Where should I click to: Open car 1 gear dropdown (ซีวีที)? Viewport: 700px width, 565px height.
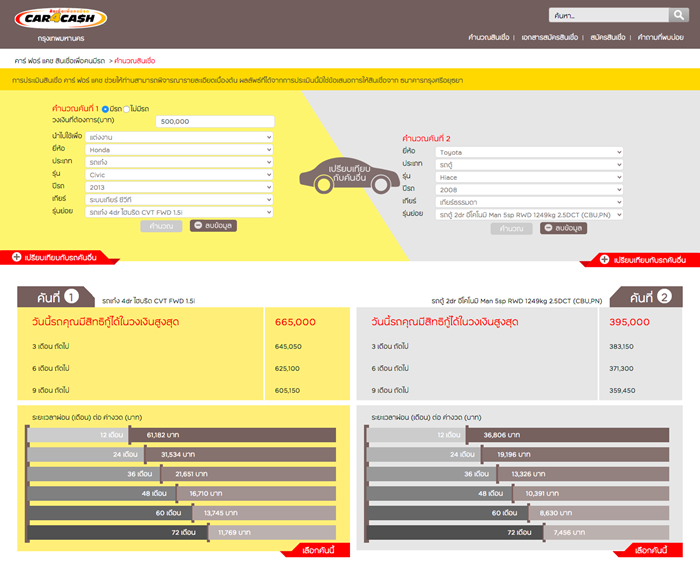[x=179, y=199]
